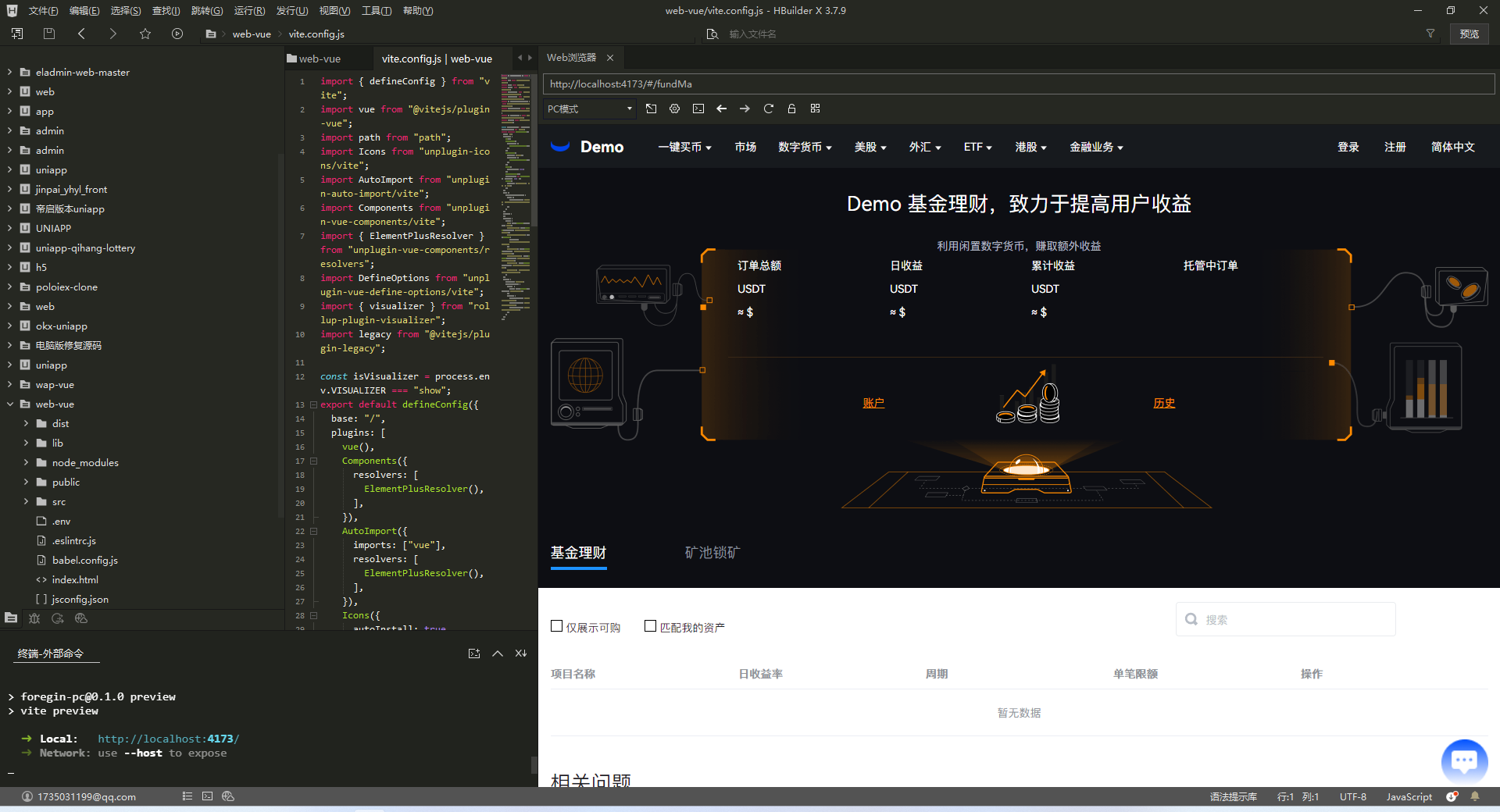This screenshot has height=812, width=1500.
Task: Open browser settings gear icon
Action: pos(674,109)
